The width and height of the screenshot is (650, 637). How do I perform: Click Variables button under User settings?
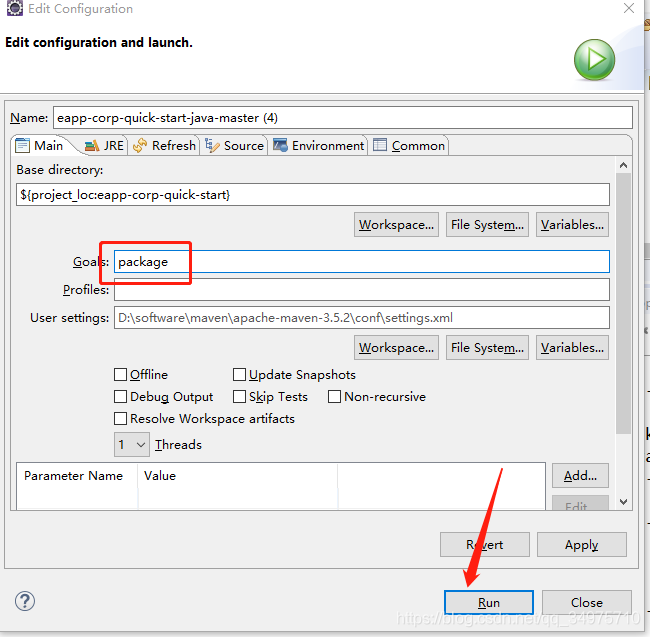(x=572, y=347)
